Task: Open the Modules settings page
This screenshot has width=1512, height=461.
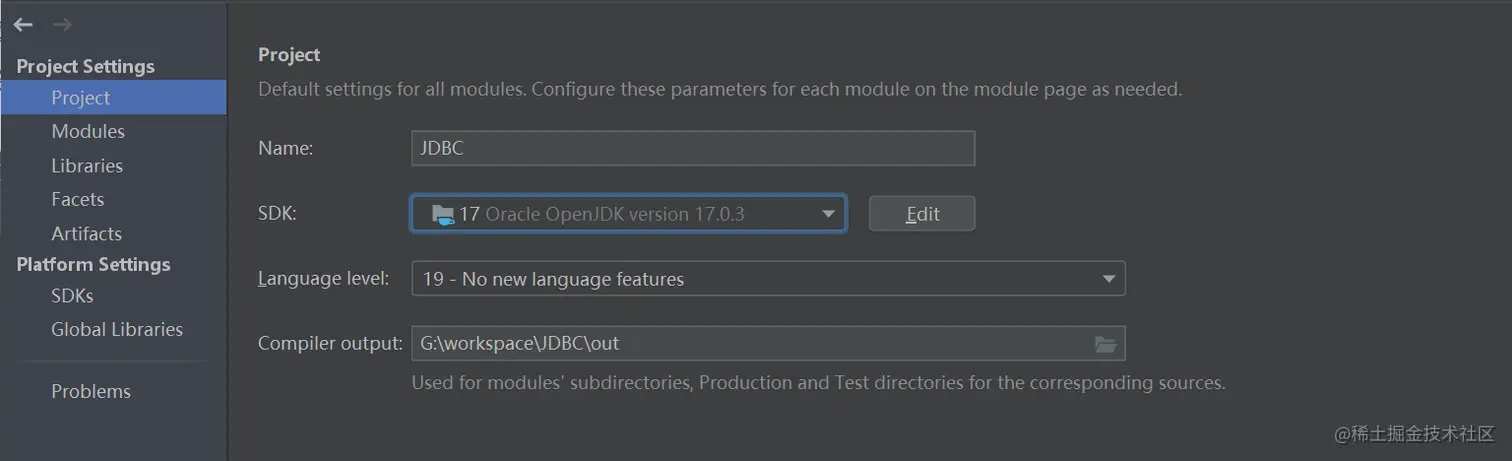Action: click(x=88, y=132)
